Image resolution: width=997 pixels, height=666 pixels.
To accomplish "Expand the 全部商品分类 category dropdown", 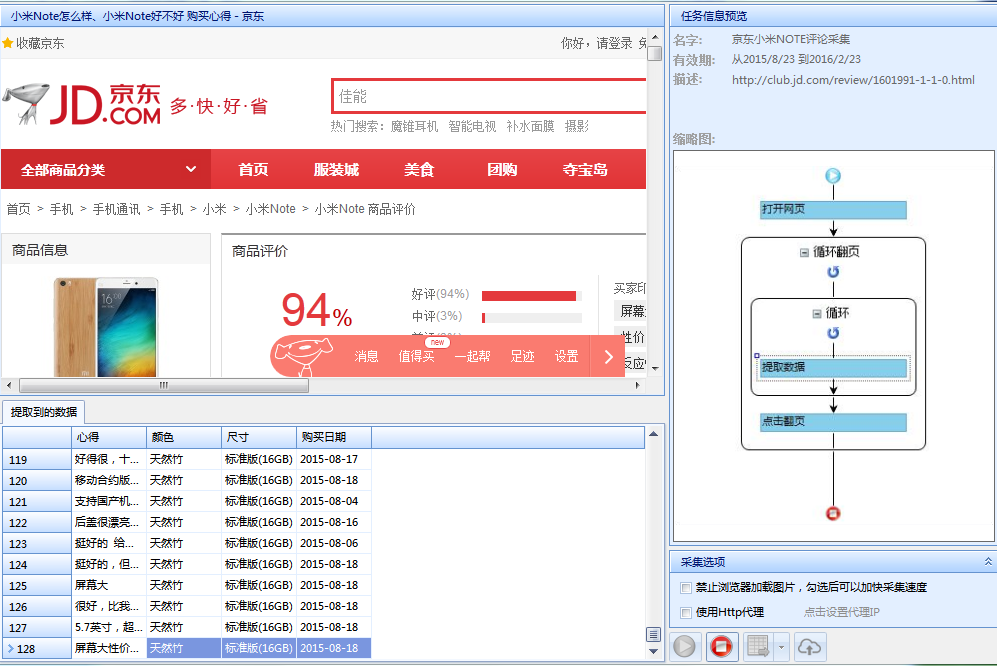I will click(106, 170).
